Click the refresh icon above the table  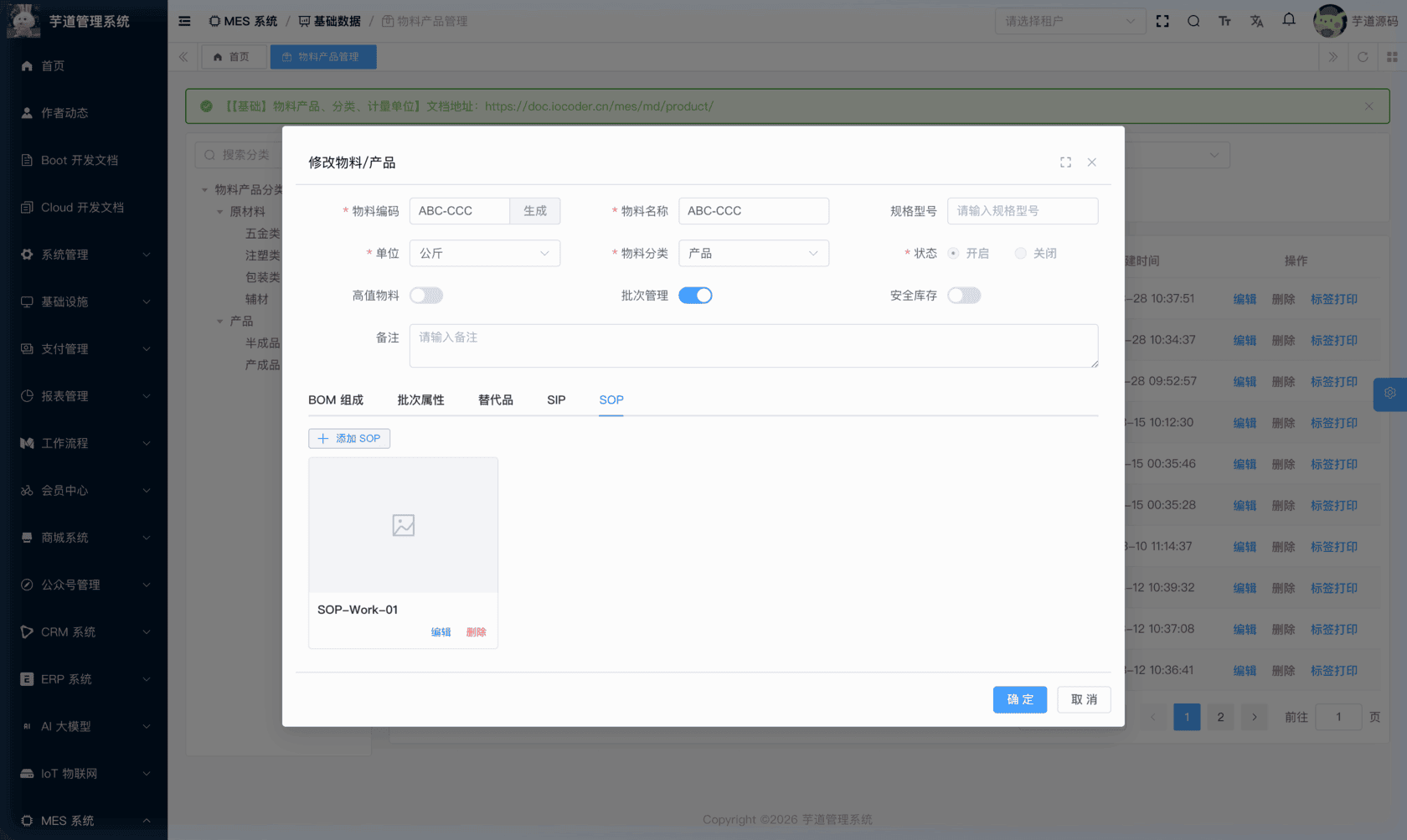point(1363,57)
